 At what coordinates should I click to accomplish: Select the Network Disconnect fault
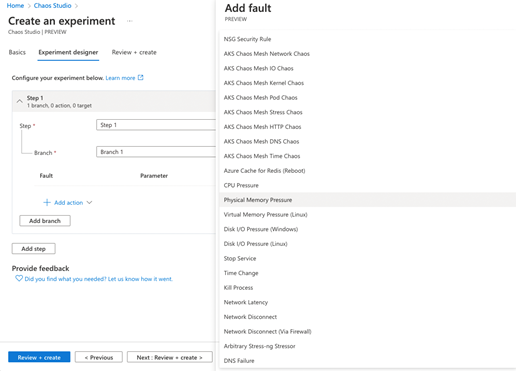pos(368,317)
